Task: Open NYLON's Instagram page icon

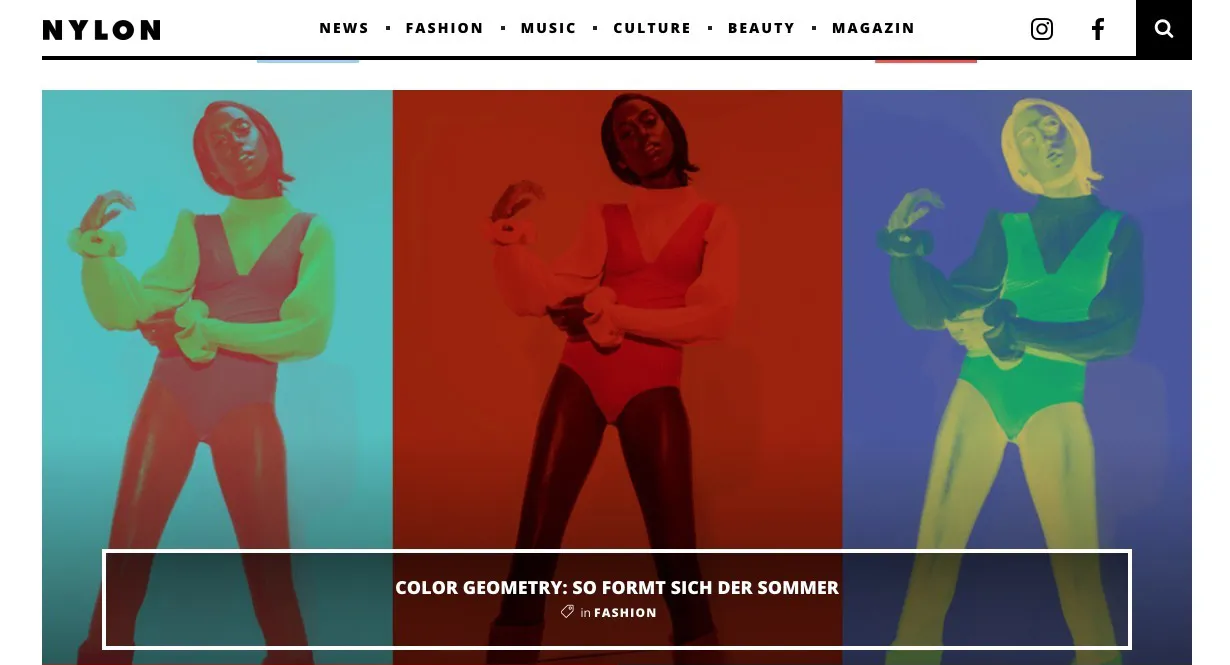Action: (x=1042, y=29)
